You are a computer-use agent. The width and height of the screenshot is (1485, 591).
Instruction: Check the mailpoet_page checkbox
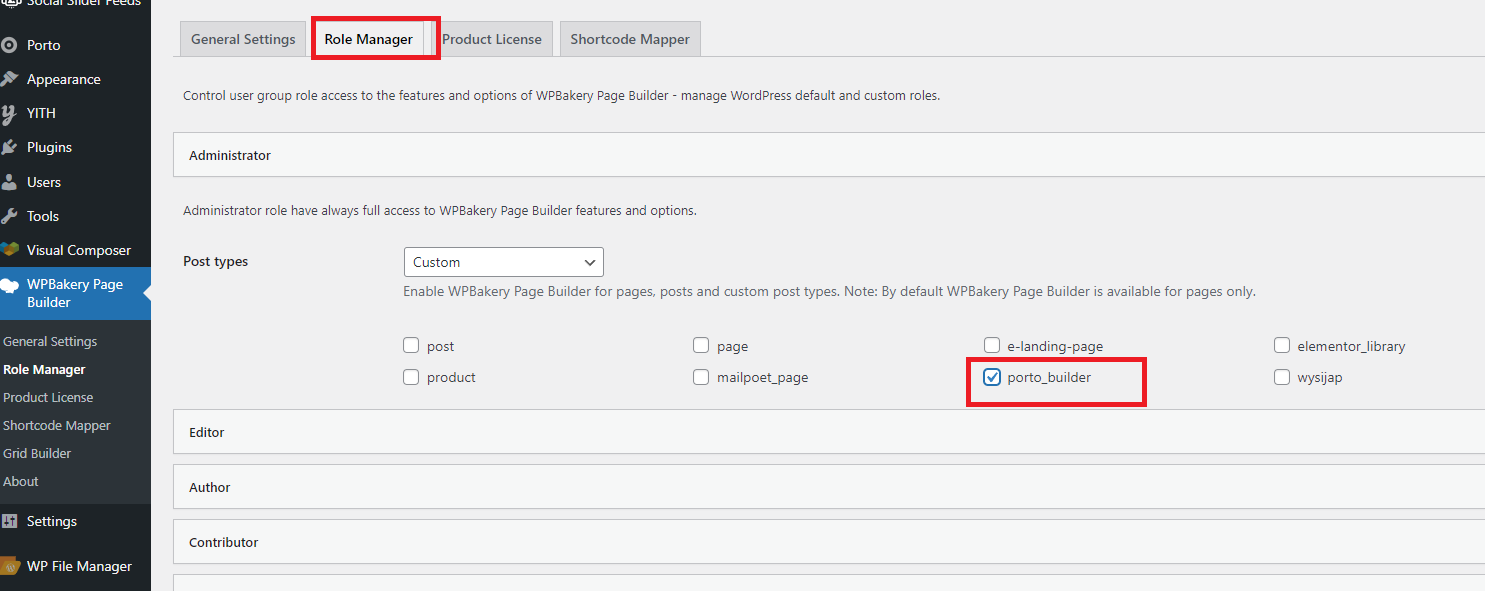point(701,377)
